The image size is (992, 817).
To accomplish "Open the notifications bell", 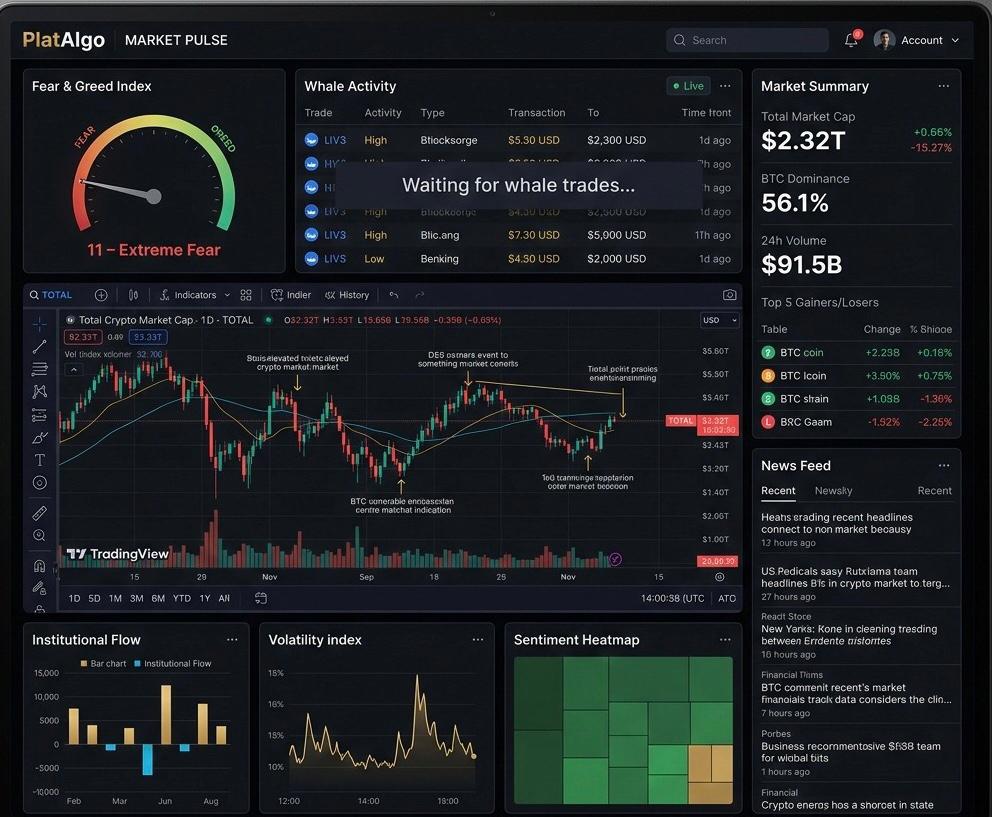I will point(852,40).
